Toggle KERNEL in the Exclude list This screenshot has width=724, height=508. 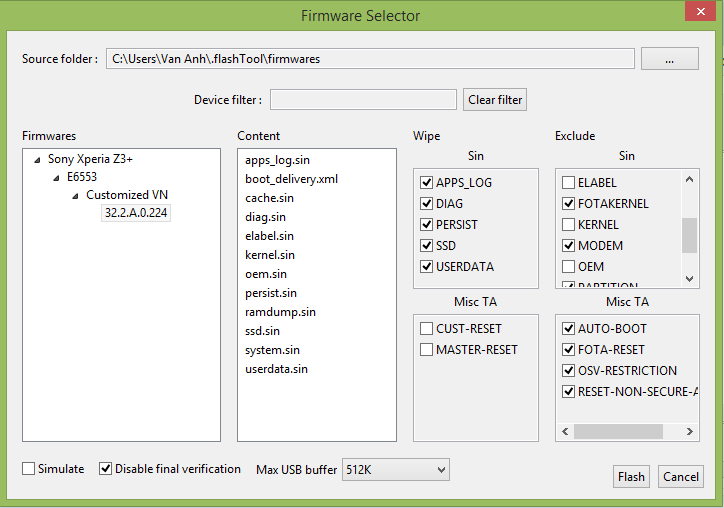pos(569,225)
